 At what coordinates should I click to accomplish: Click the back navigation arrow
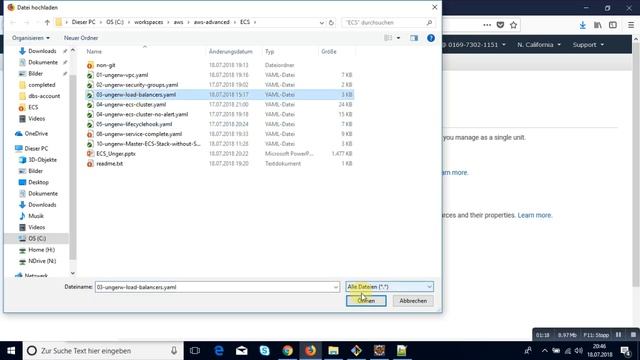[x=13, y=22]
